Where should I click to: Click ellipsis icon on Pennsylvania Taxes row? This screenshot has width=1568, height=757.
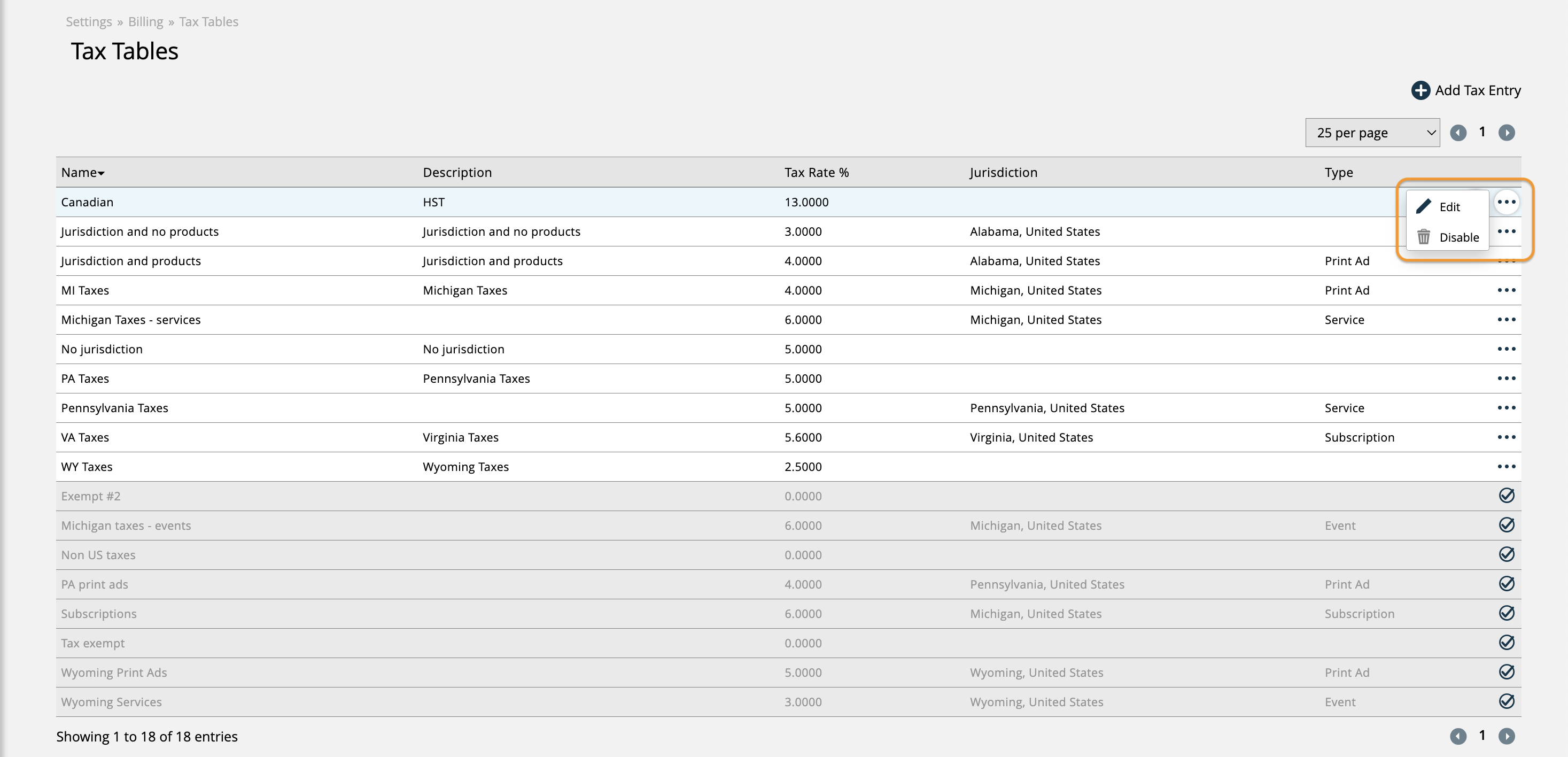tap(1506, 408)
